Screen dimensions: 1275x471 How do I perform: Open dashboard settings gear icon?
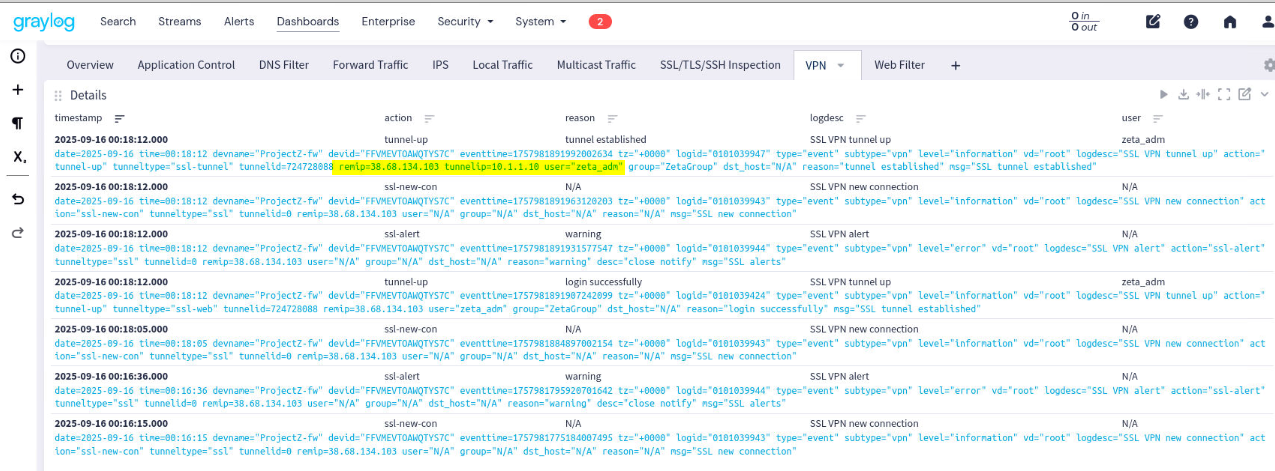(x=1269, y=65)
